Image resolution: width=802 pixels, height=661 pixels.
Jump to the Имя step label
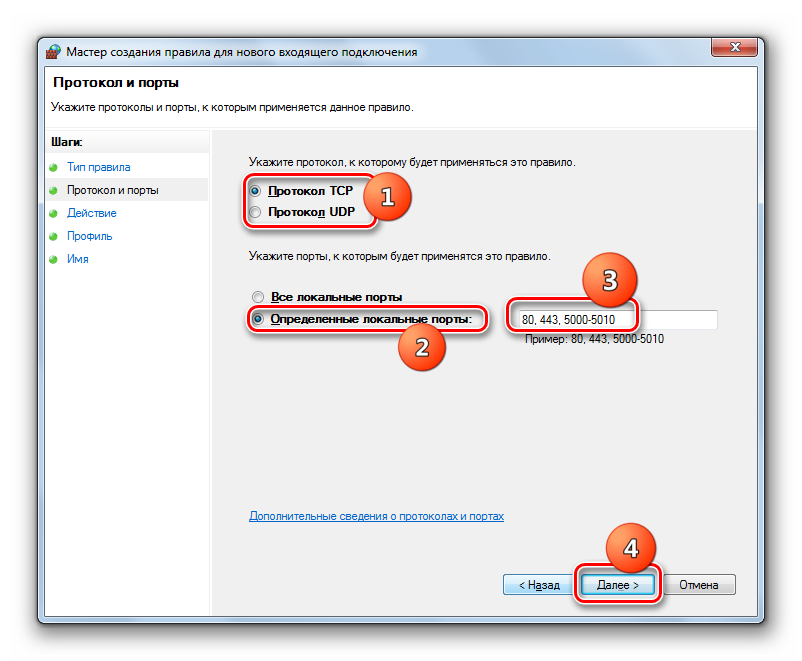pyautogui.click(x=77, y=259)
